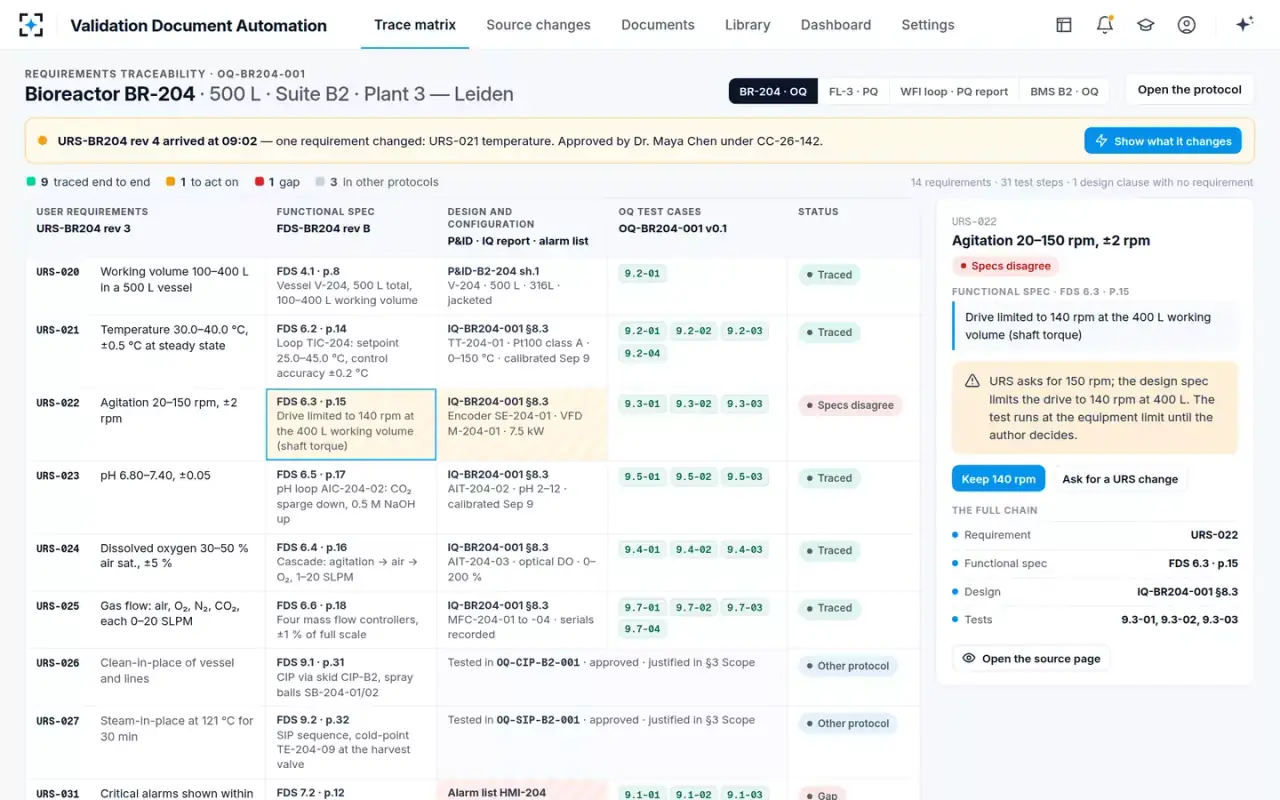Click the app logo icon

coord(31,25)
